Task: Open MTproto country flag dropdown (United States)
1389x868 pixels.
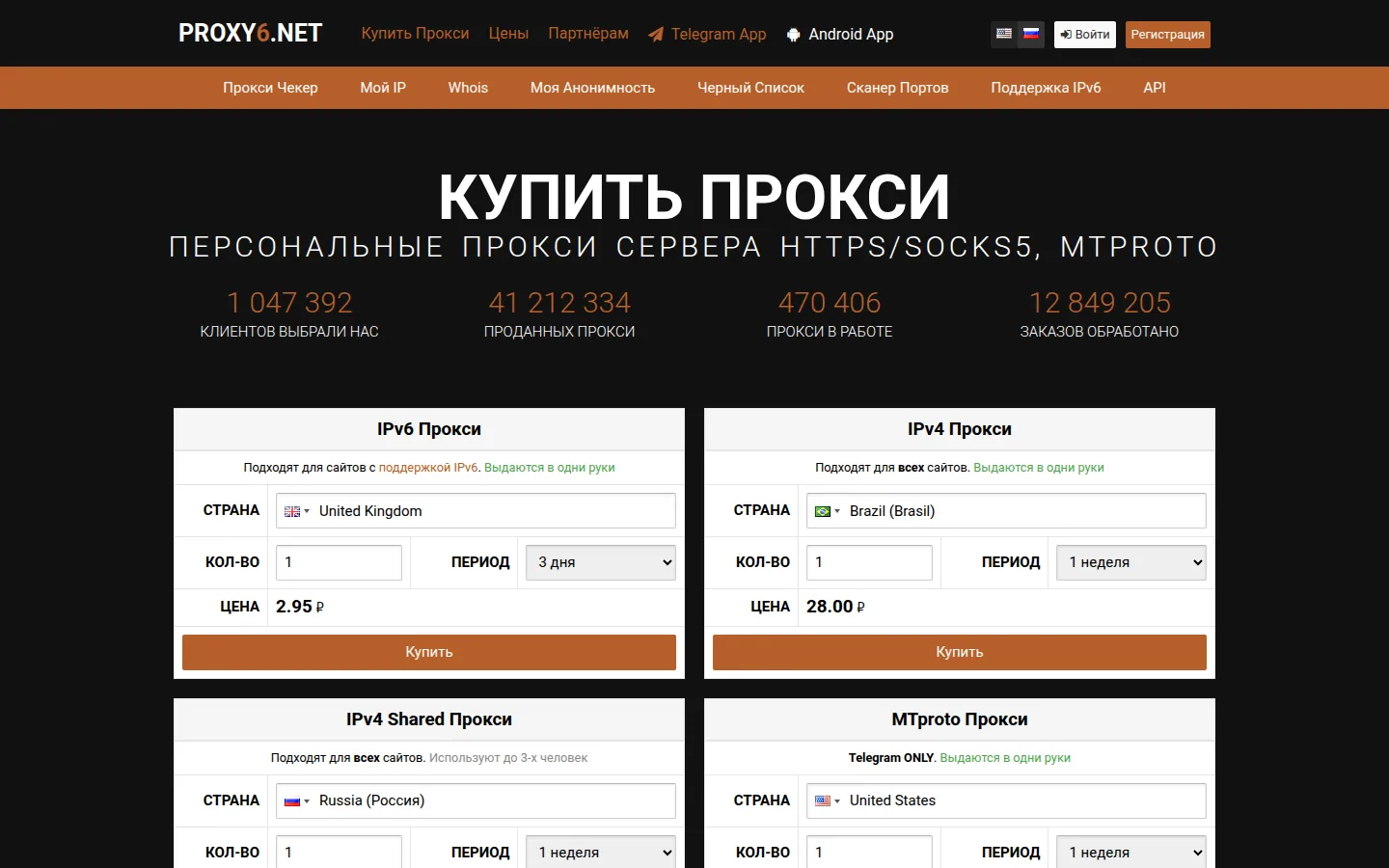Action: (x=827, y=801)
